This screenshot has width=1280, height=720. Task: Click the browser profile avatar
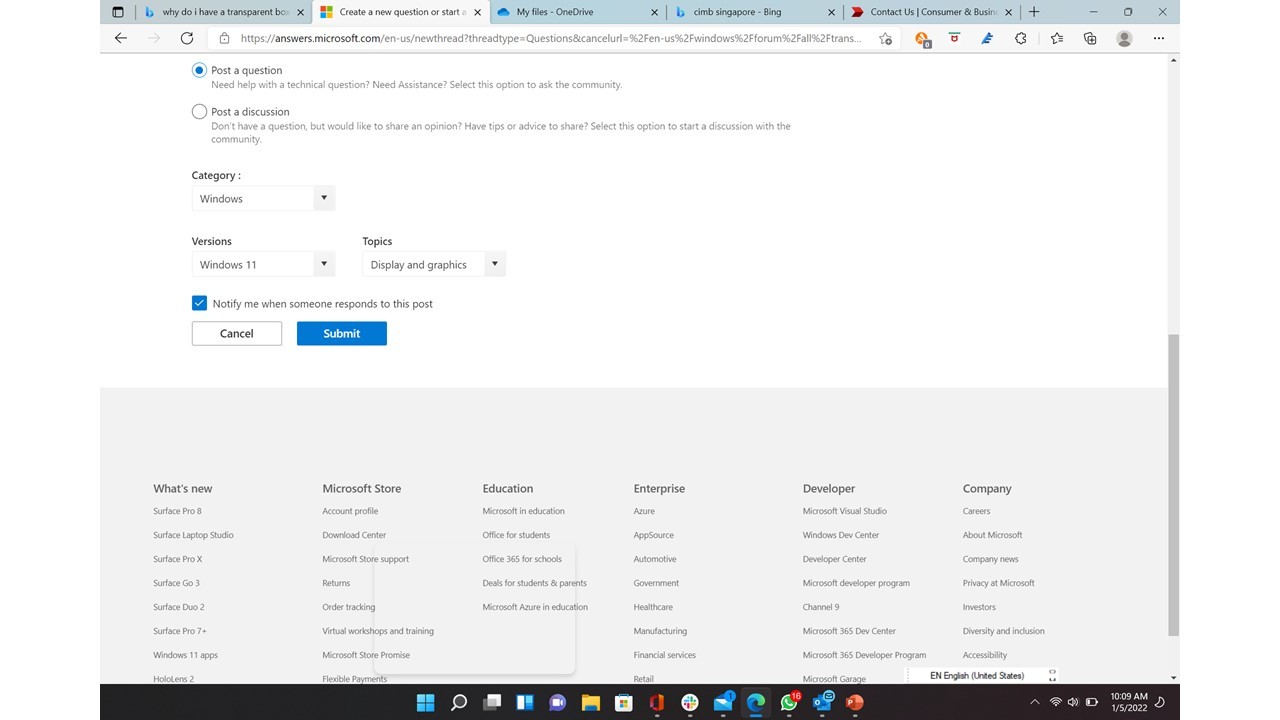coord(1124,38)
